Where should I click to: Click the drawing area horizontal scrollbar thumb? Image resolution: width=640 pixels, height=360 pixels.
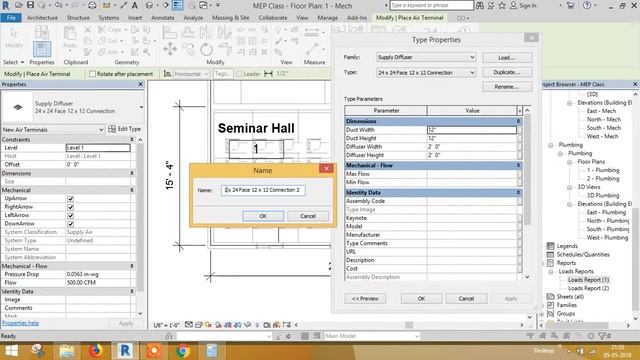tap(409, 325)
